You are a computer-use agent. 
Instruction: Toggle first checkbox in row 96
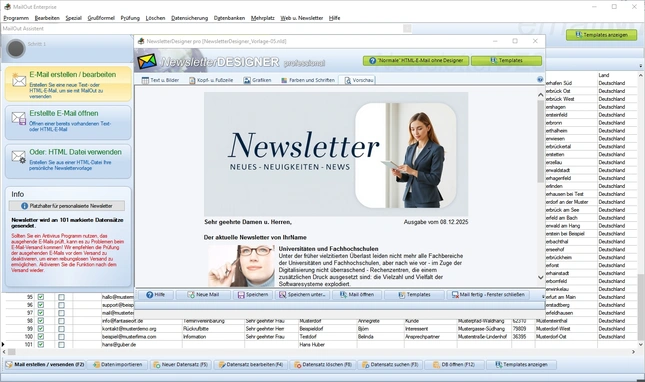(x=41, y=305)
